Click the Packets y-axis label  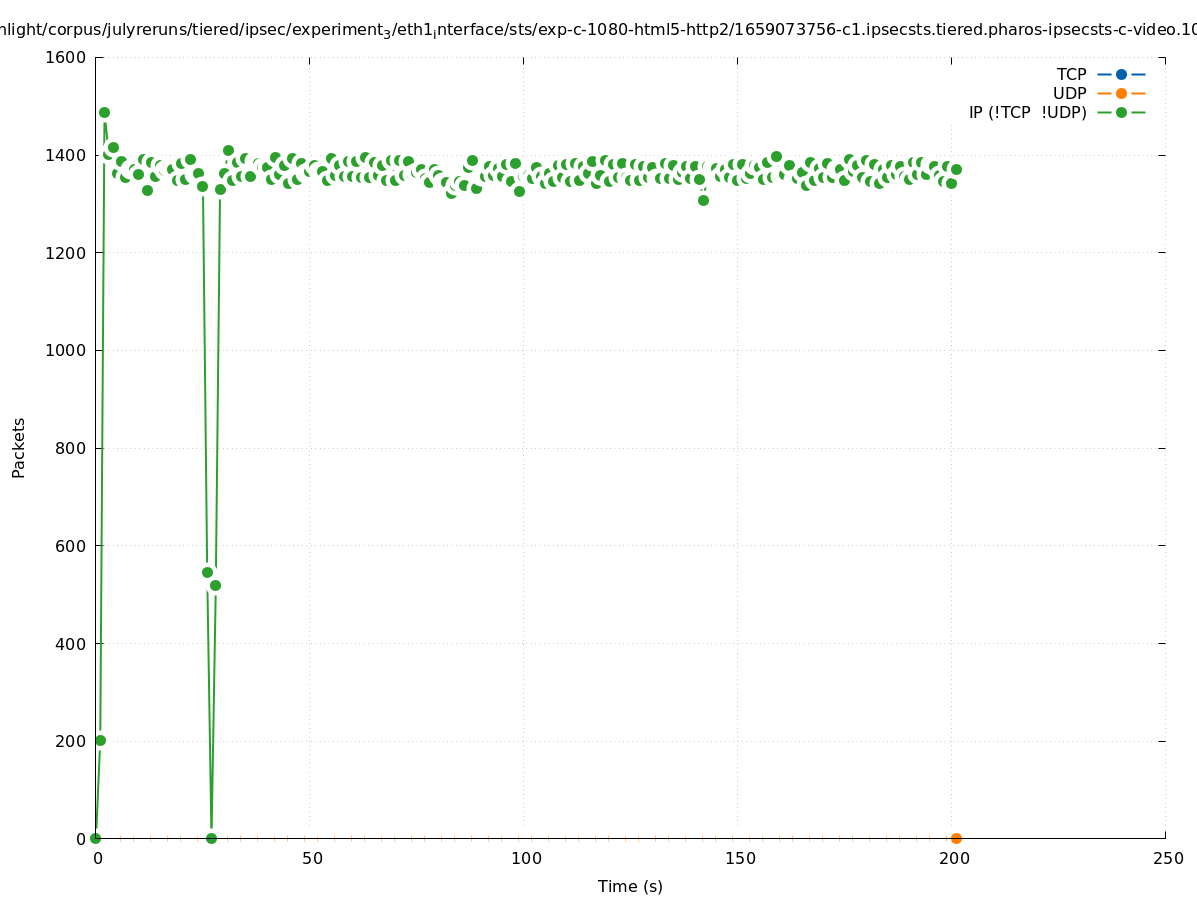19,447
